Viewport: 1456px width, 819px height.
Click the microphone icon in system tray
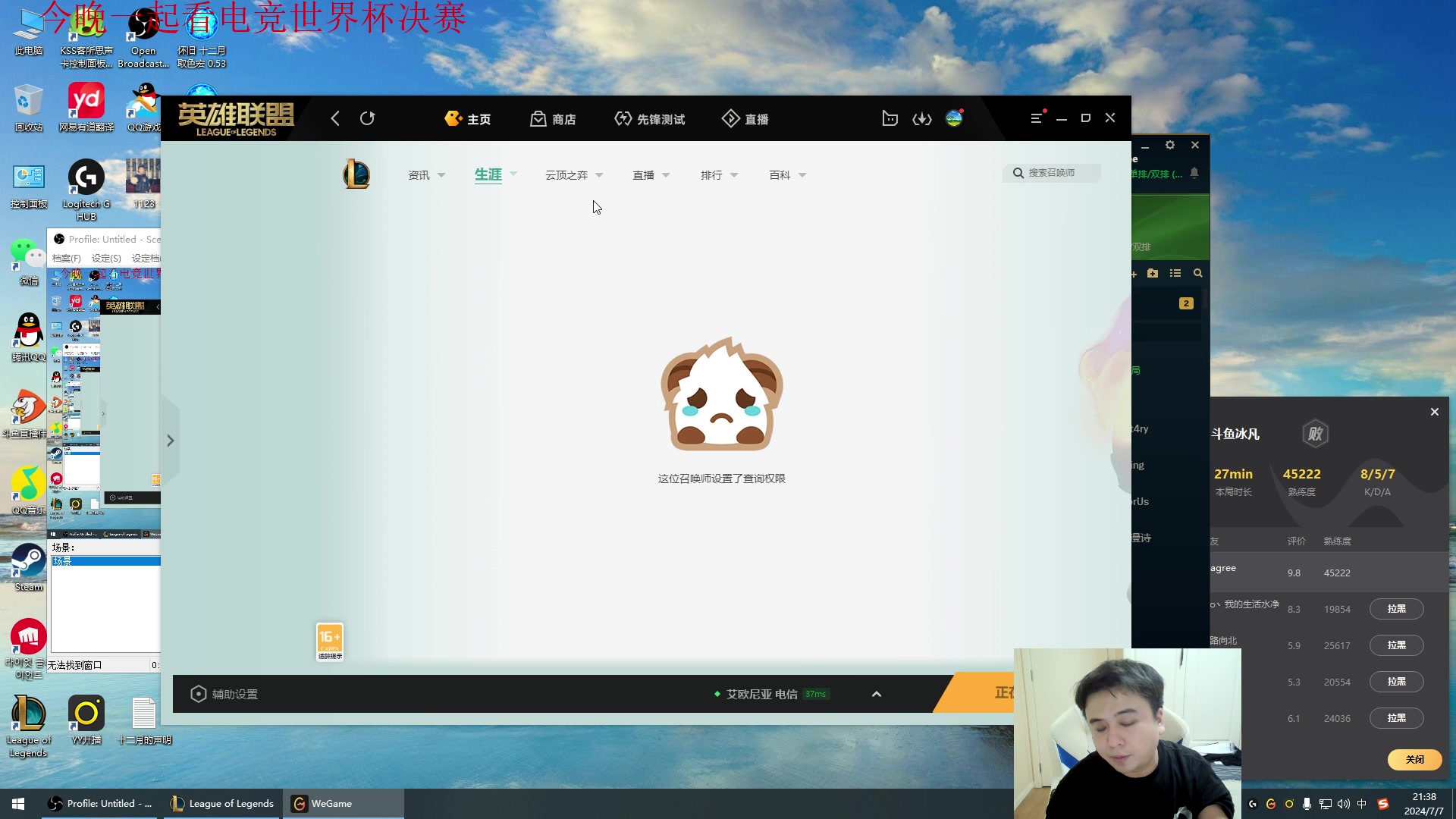pos(1307,804)
